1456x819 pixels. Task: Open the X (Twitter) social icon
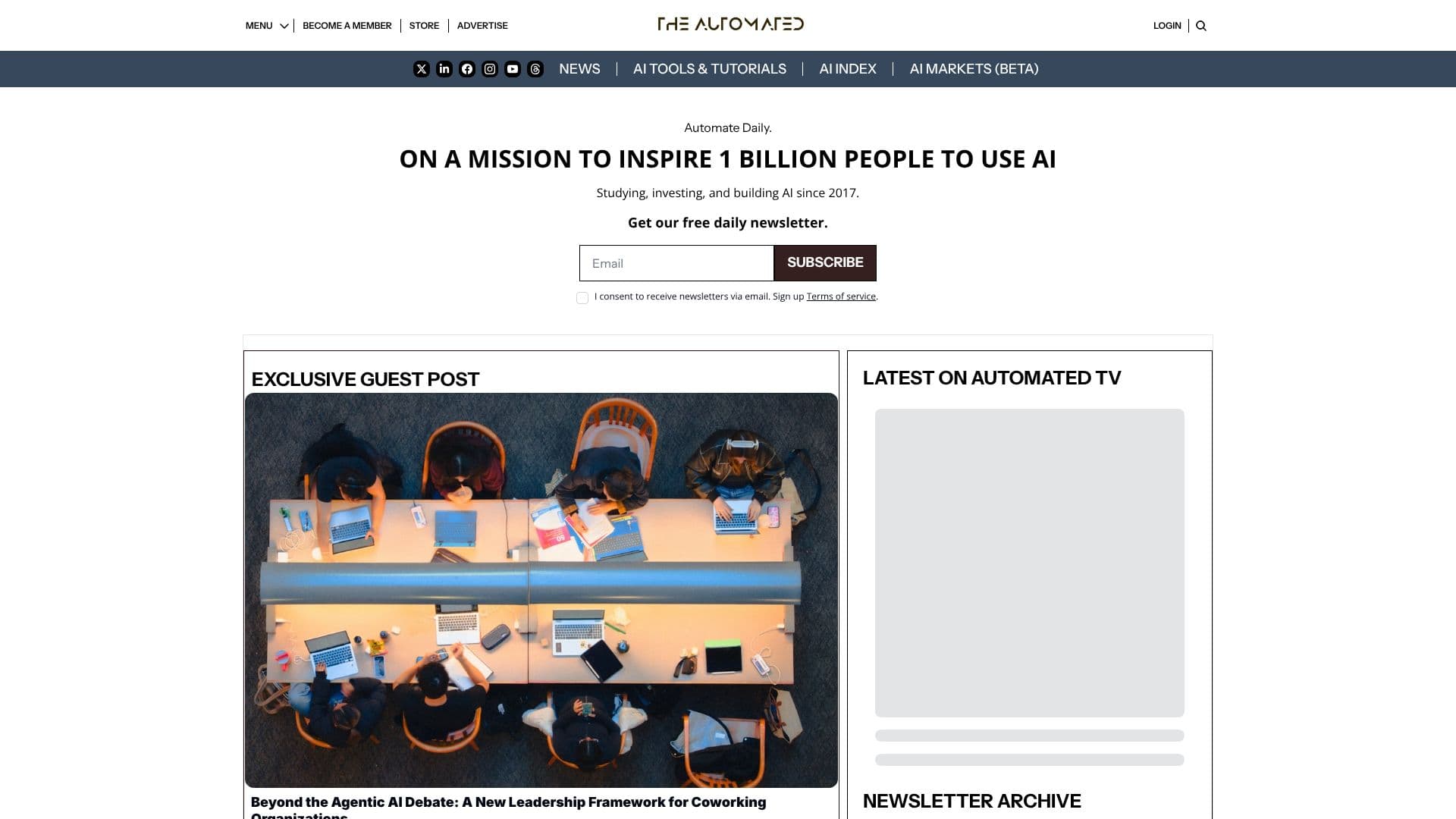coord(422,69)
